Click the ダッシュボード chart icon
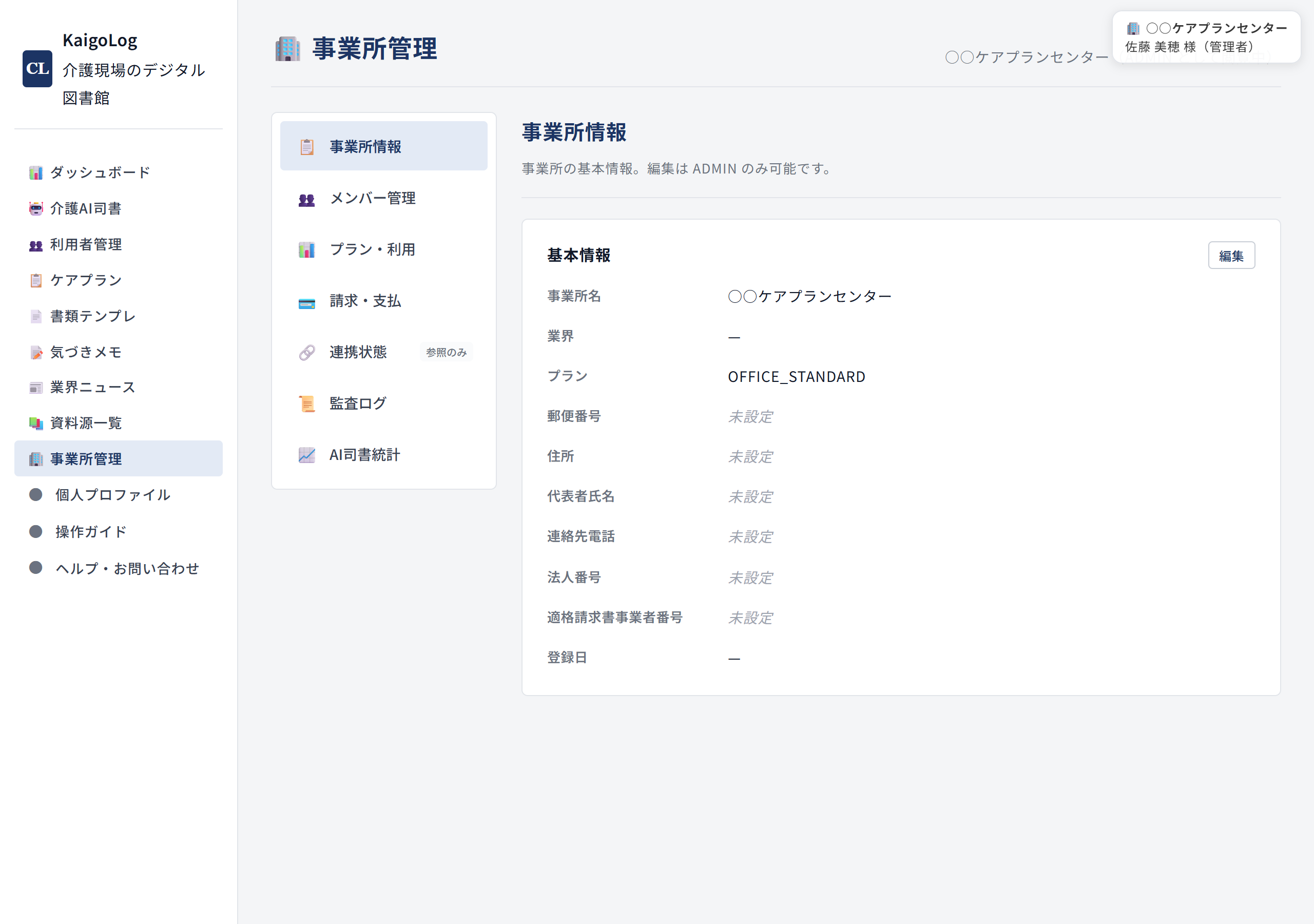The height and width of the screenshot is (924, 1314). click(36, 172)
